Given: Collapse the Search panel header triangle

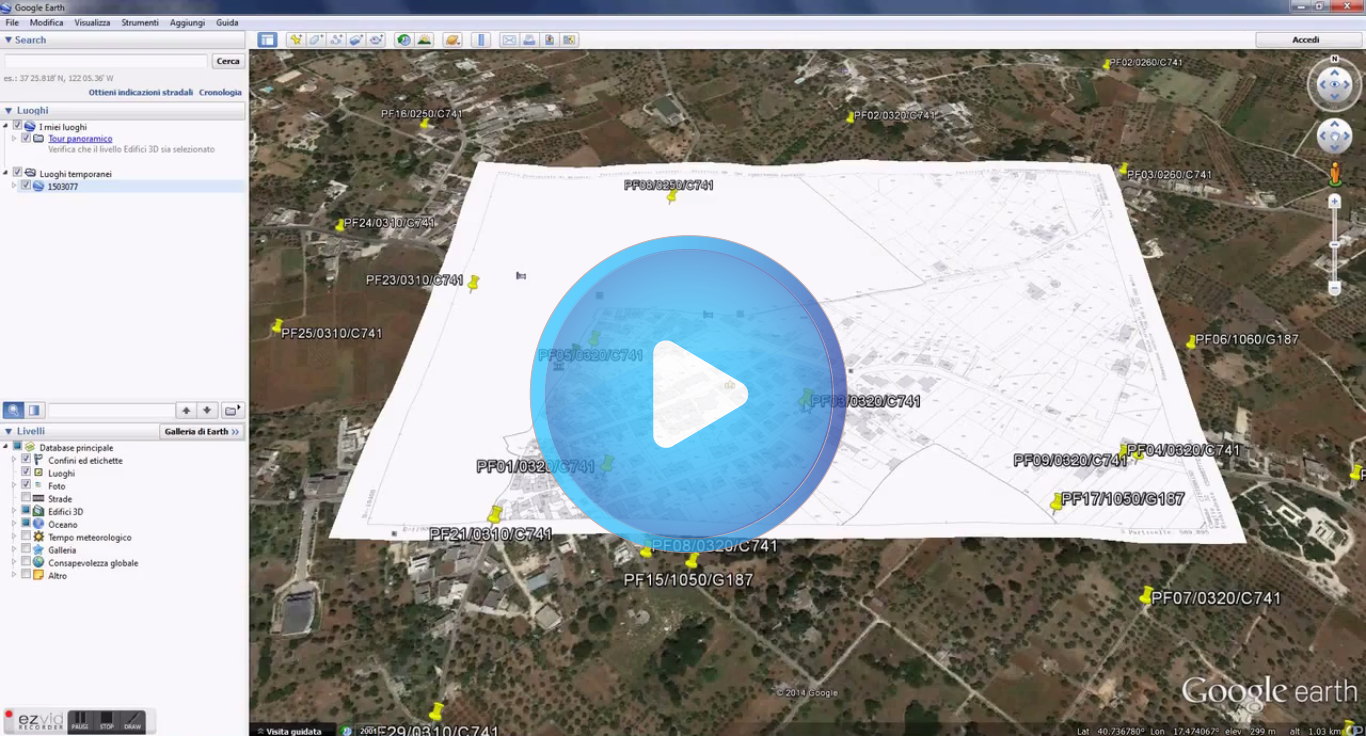Looking at the screenshot, I should (9, 40).
